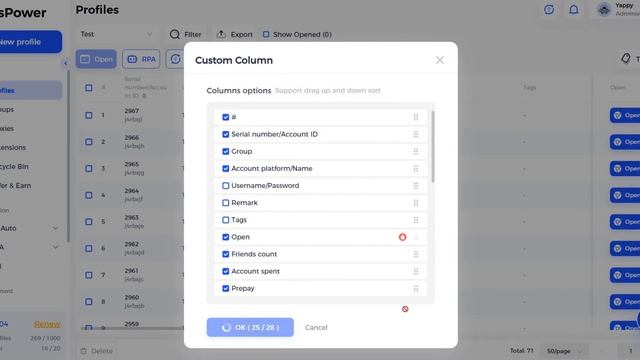Uncheck the # column checkbox
This screenshot has width=640, height=360.
[226, 117]
